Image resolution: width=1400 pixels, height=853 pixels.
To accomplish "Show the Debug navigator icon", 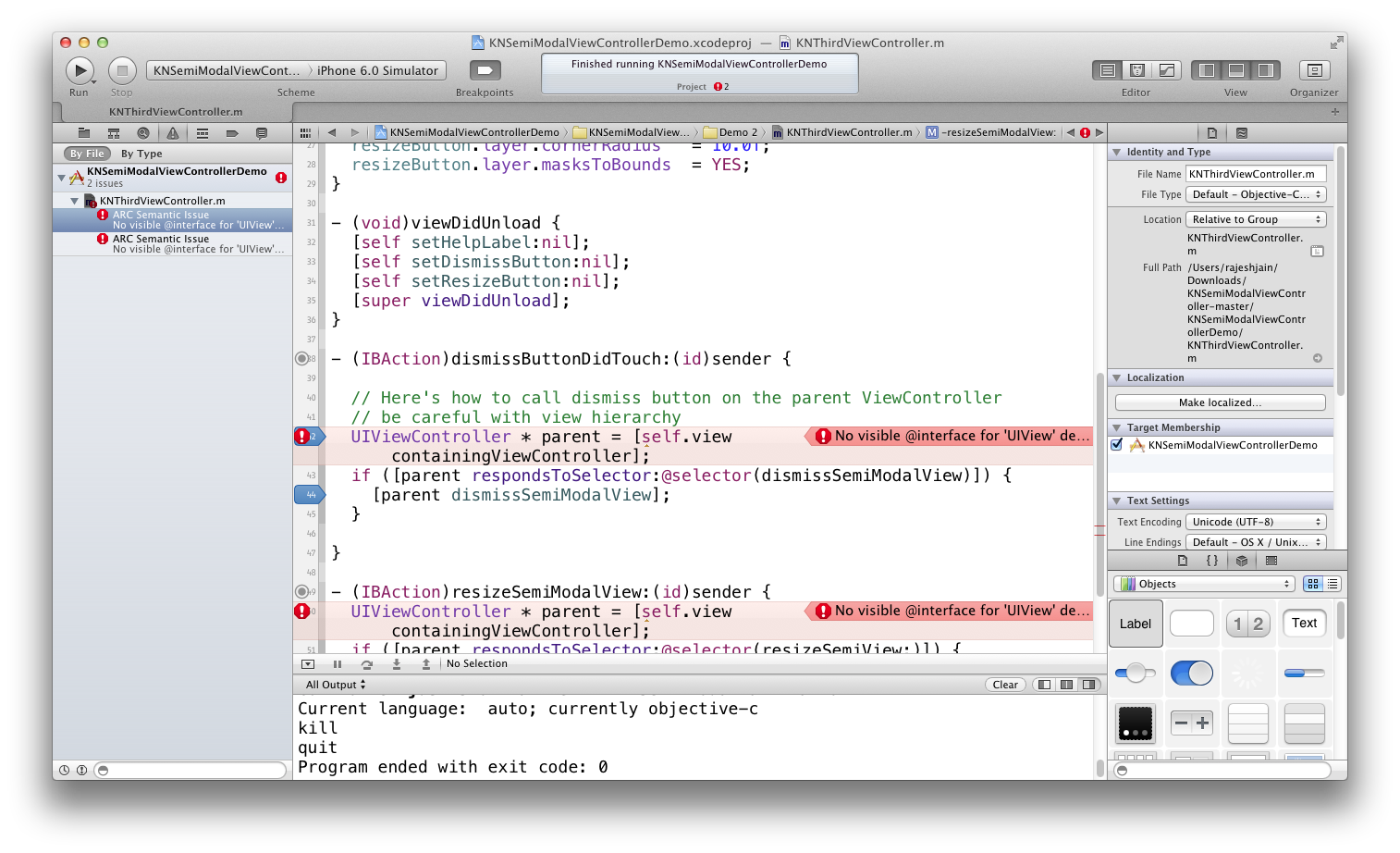I will tap(203, 133).
